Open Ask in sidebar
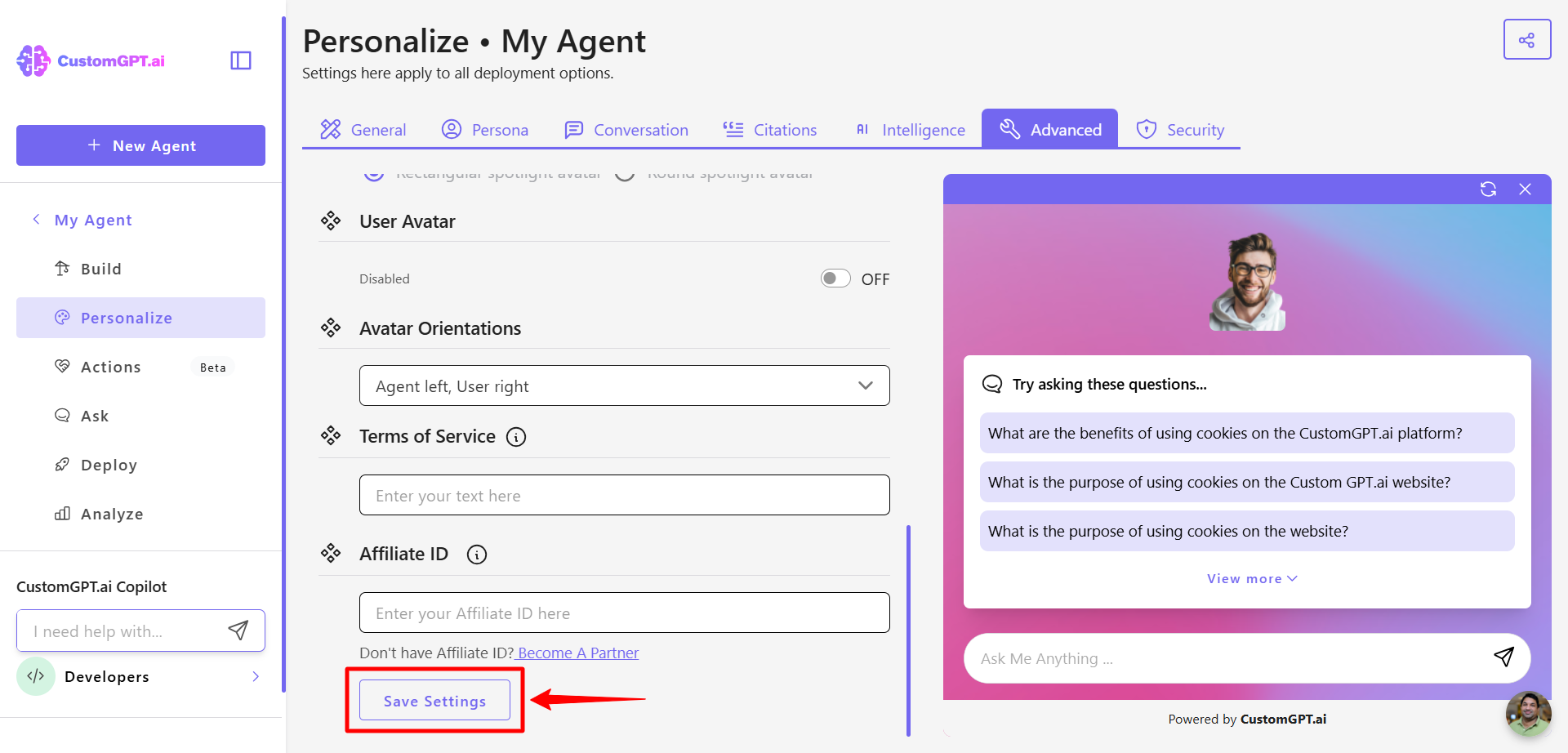The image size is (1568, 753). [x=140, y=416]
